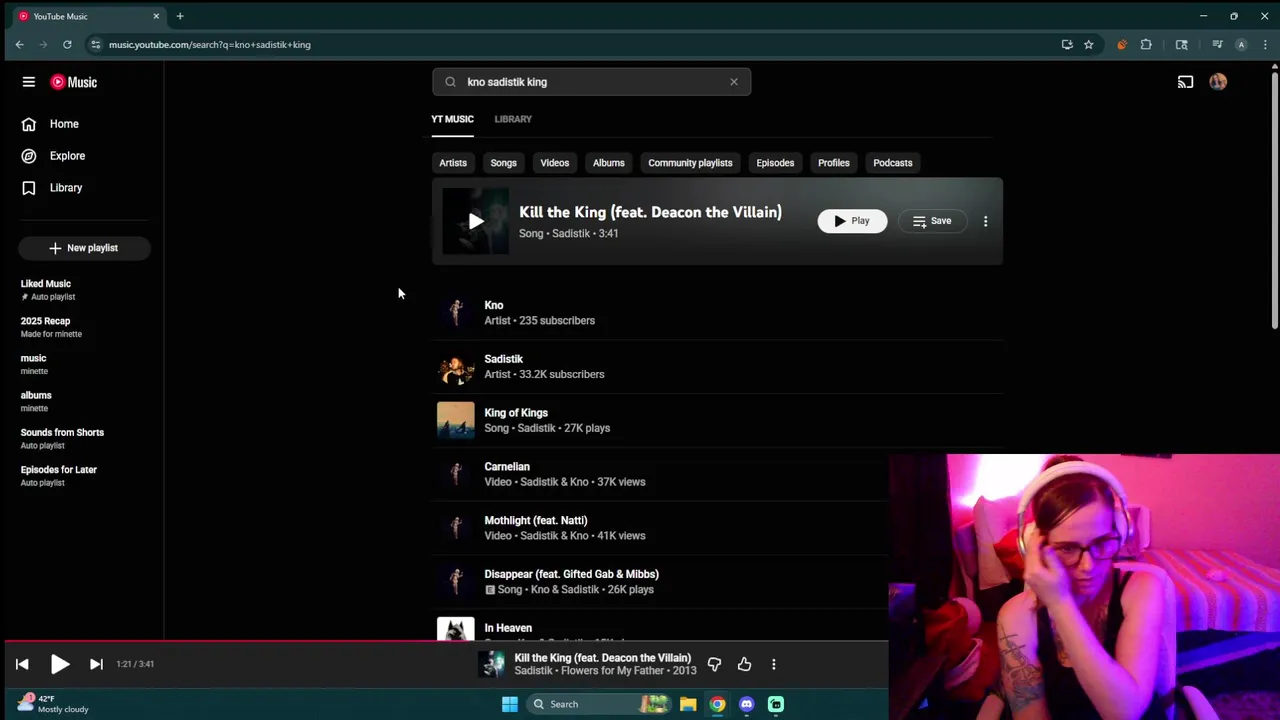
Task: Open Kno artist result
Action: pos(717,313)
